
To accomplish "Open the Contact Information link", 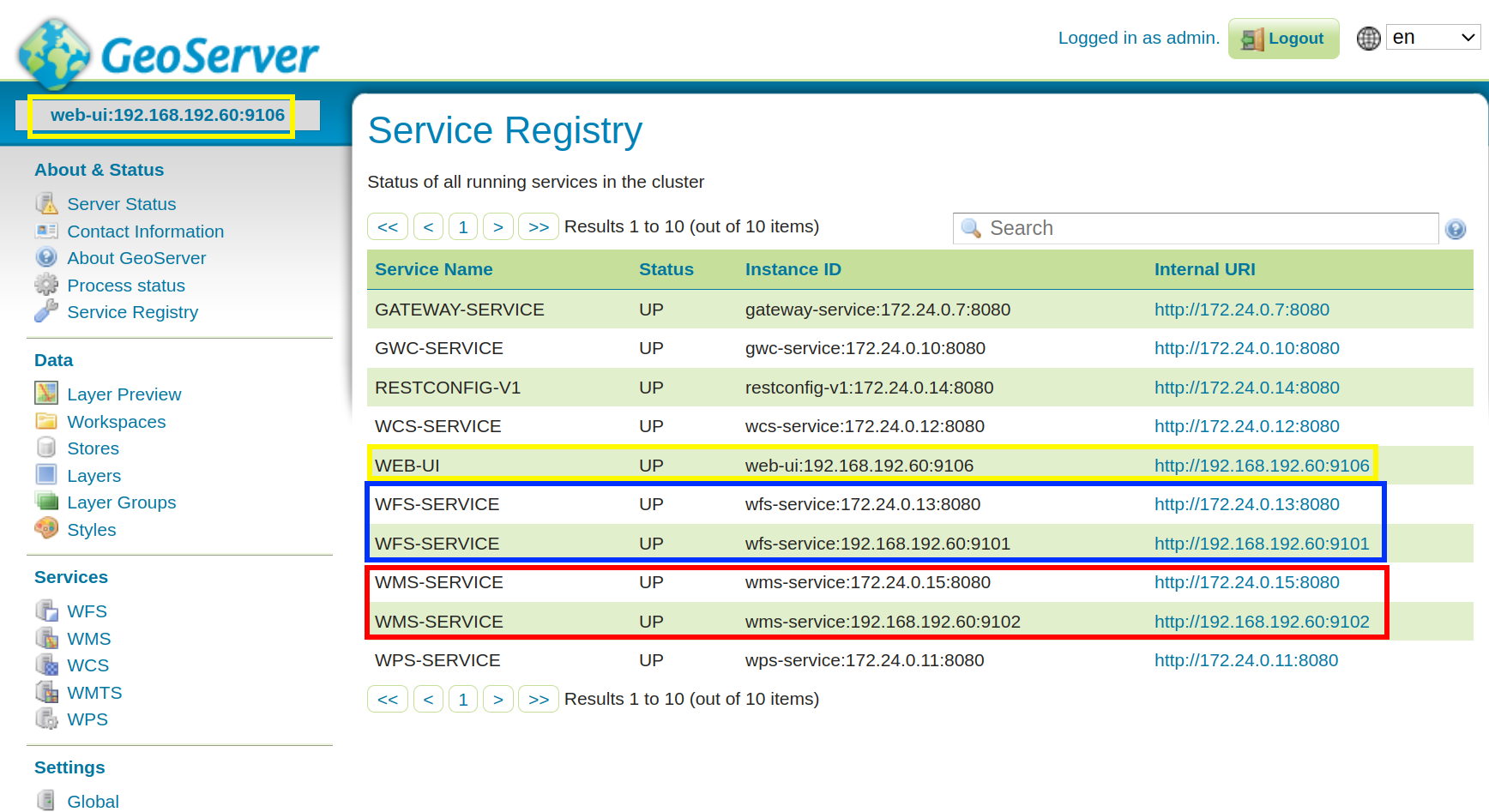I will click(x=146, y=232).
